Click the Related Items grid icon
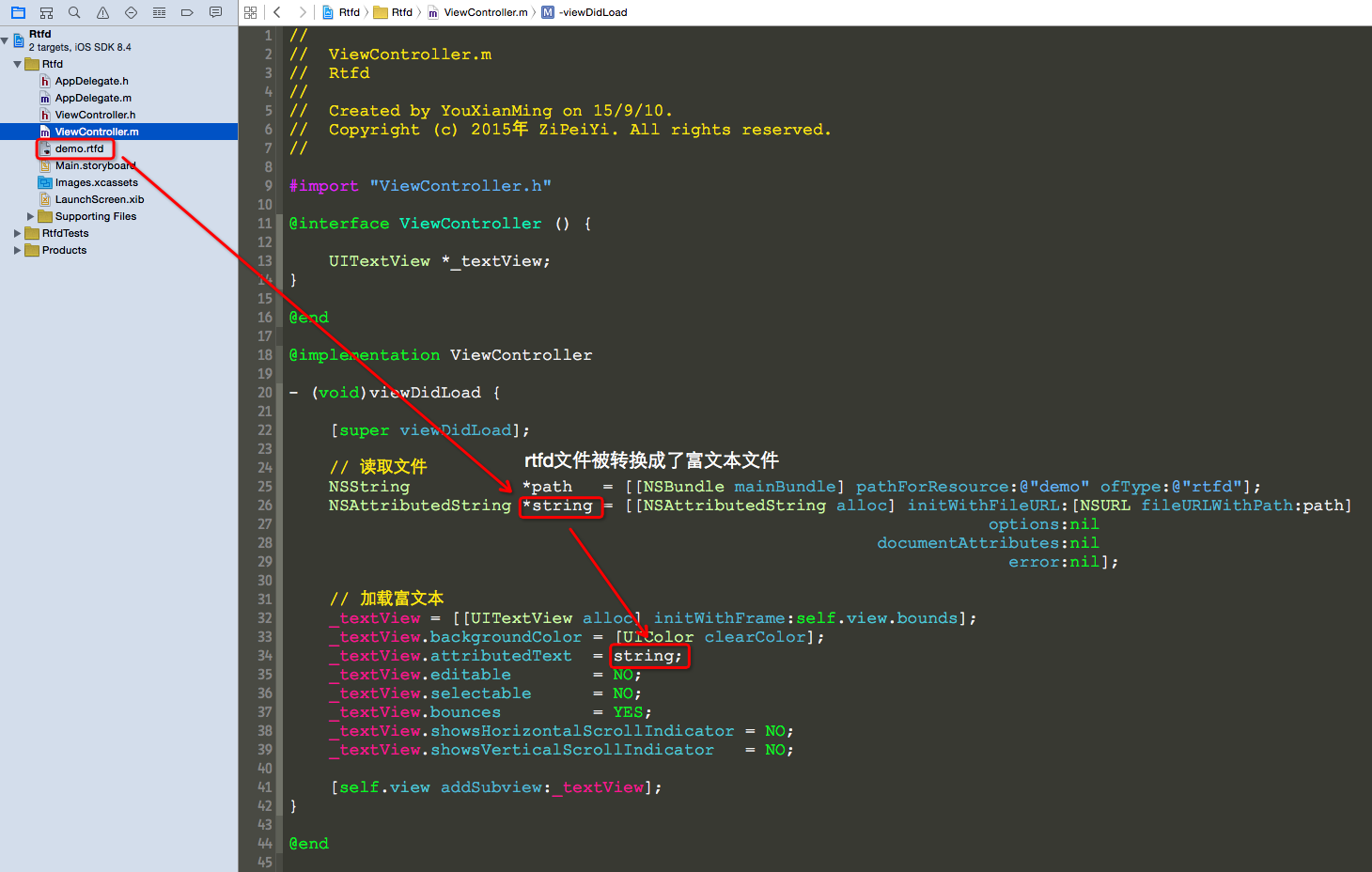1372x872 pixels. click(x=250, y=12)
